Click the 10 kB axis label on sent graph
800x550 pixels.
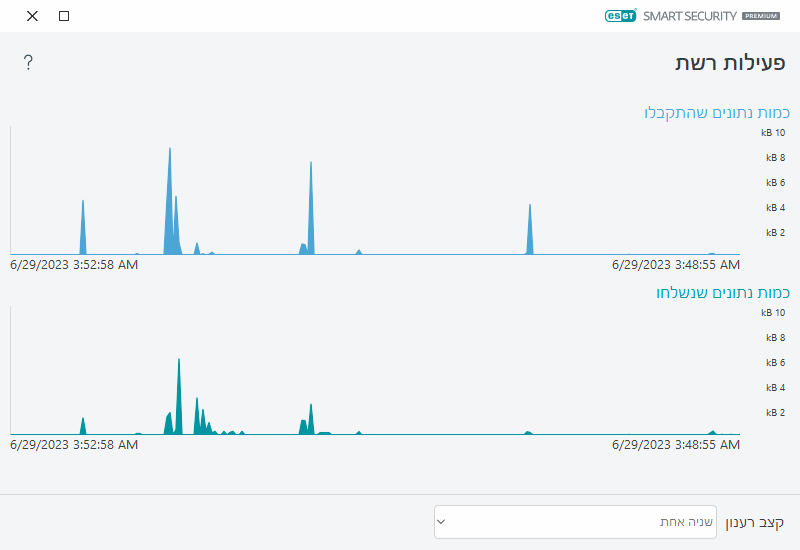773,313
